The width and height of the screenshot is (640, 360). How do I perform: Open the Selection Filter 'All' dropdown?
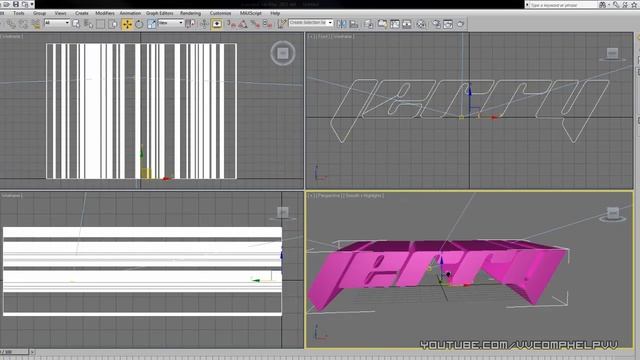point(57,23)
